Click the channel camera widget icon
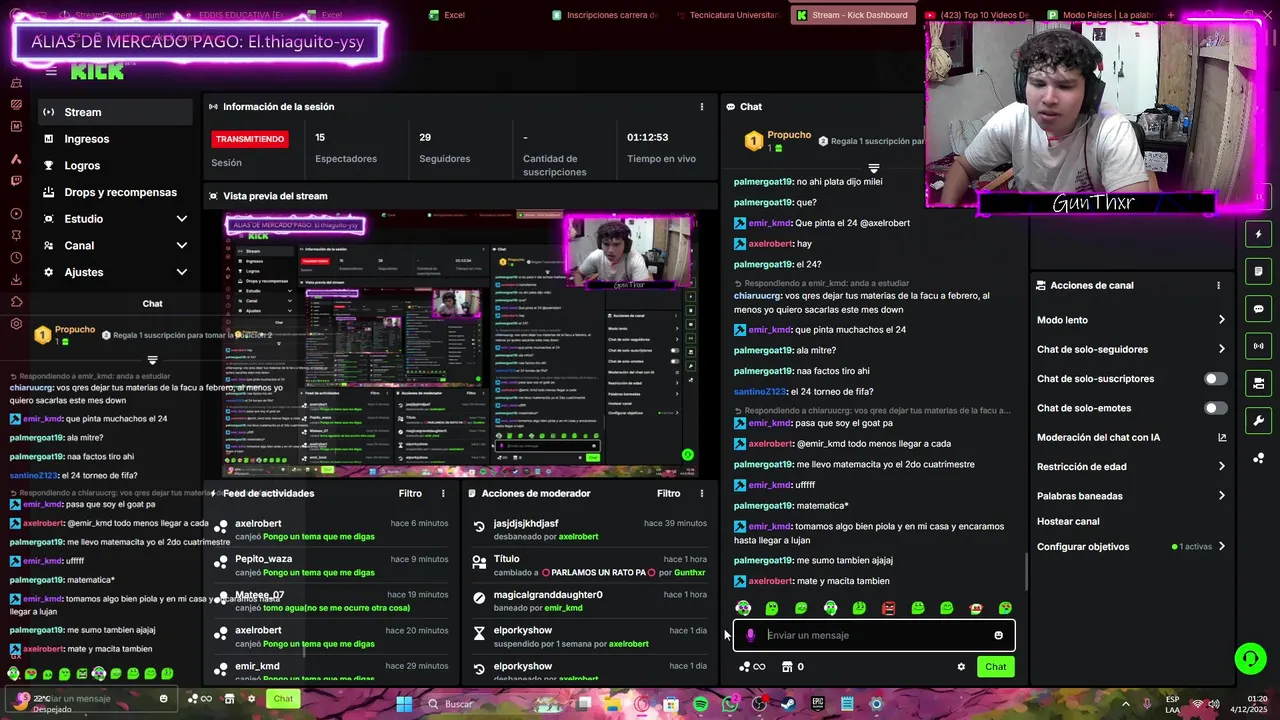The height and width of the screenshot is (720, 1280). tap(1259, 383)
